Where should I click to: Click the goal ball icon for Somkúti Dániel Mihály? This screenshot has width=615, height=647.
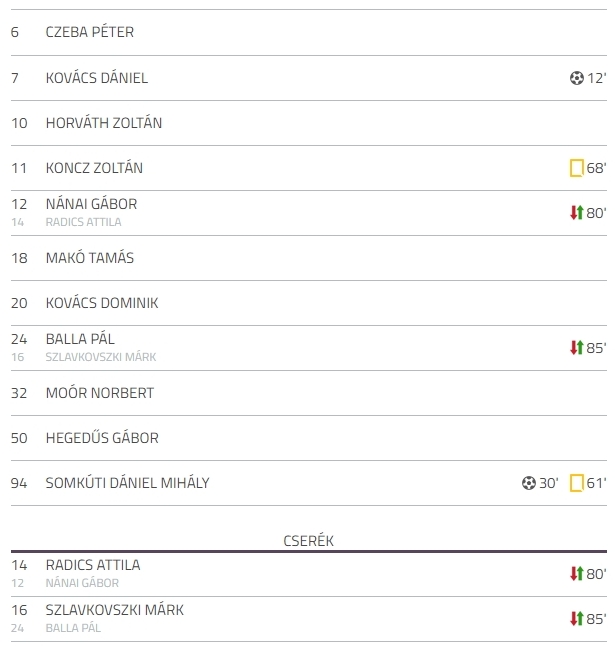(529, 483)
